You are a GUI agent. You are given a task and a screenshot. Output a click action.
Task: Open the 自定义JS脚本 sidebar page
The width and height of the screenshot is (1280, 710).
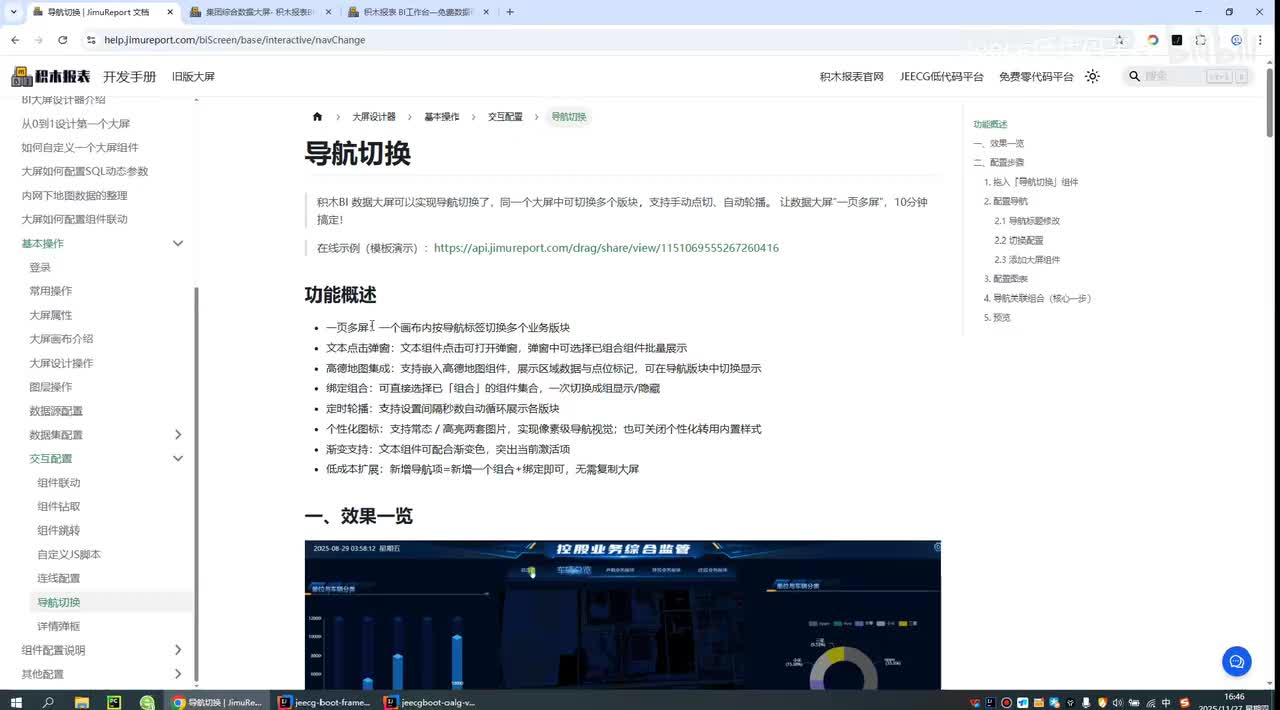tap(69, 554)
